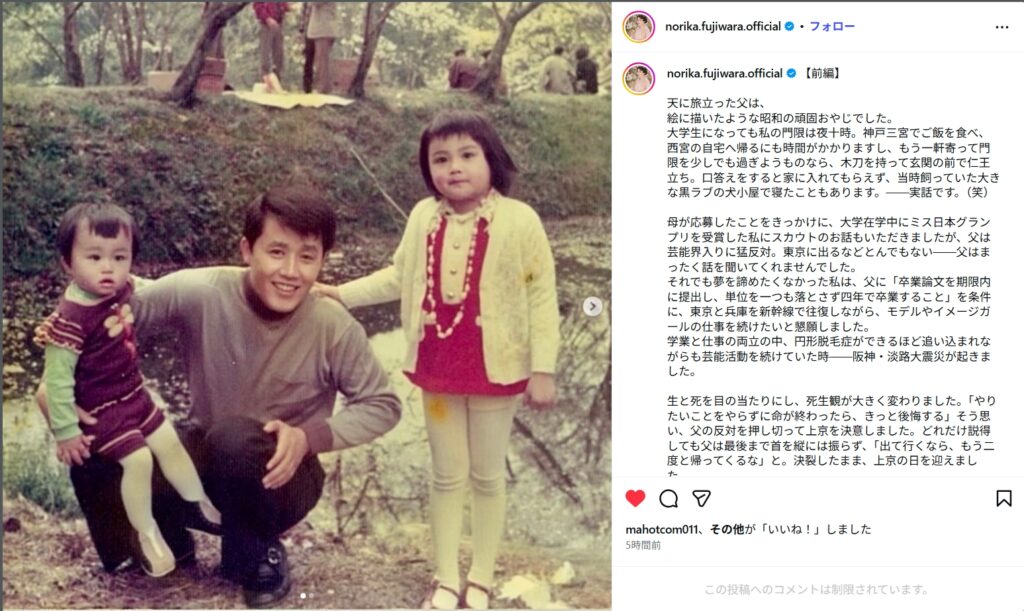Click the family photo in the post
1024x611 pixels.
tap(306, 306)
